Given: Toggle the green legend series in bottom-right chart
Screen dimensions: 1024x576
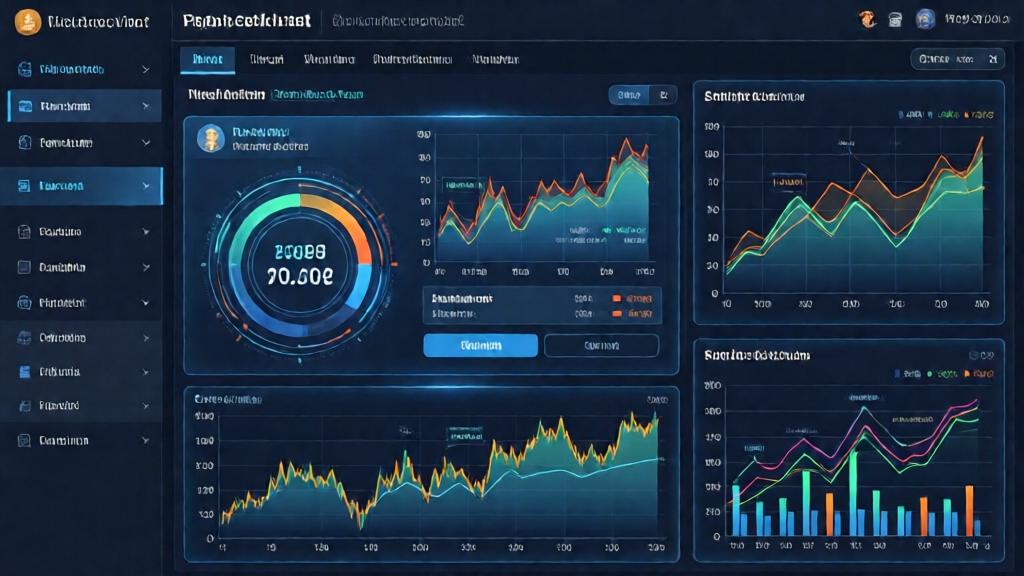Looking at the screenshot, I should (x=942, y=374).
